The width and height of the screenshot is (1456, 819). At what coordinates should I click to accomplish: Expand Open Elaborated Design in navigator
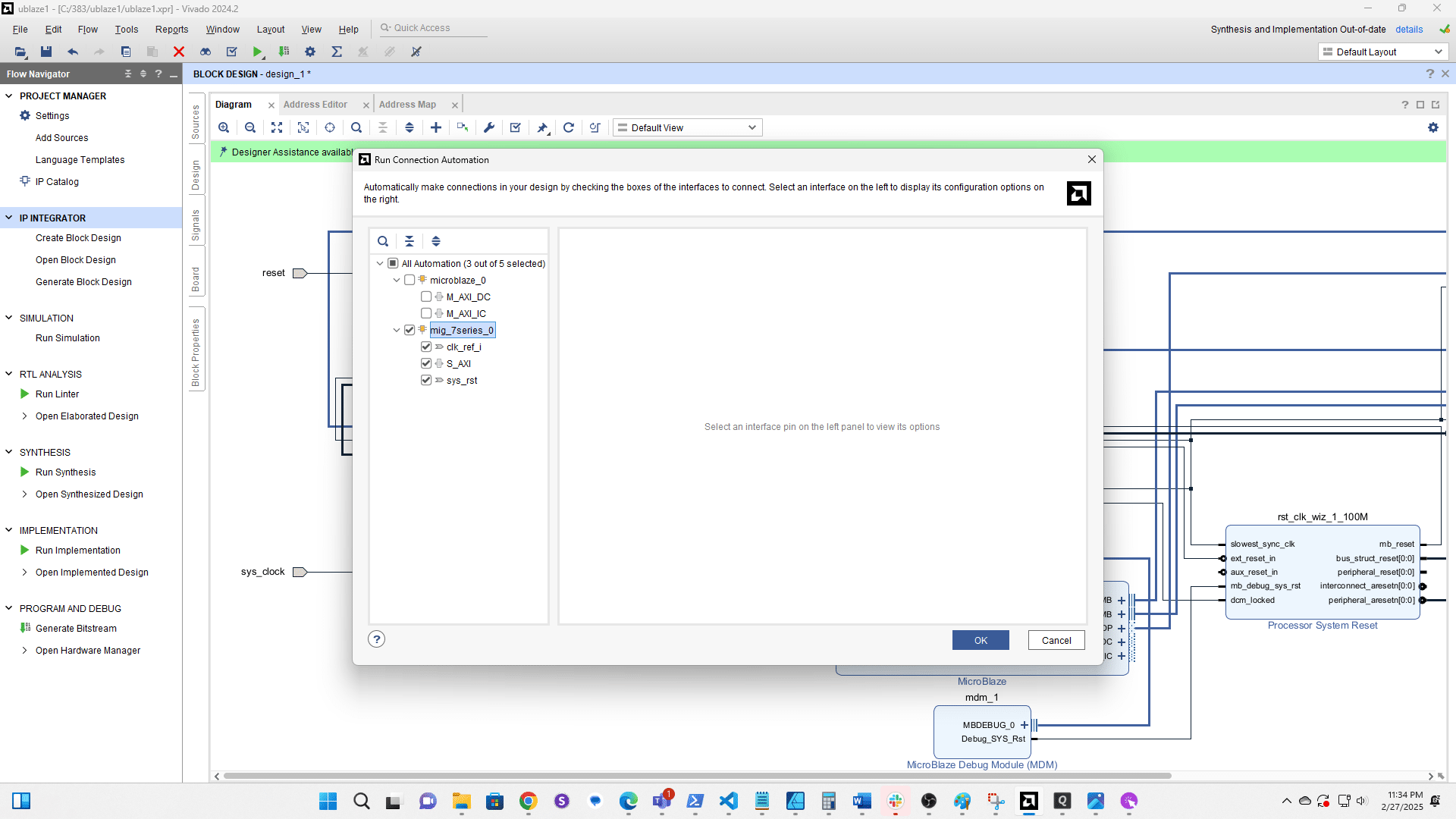coord(24,416)
